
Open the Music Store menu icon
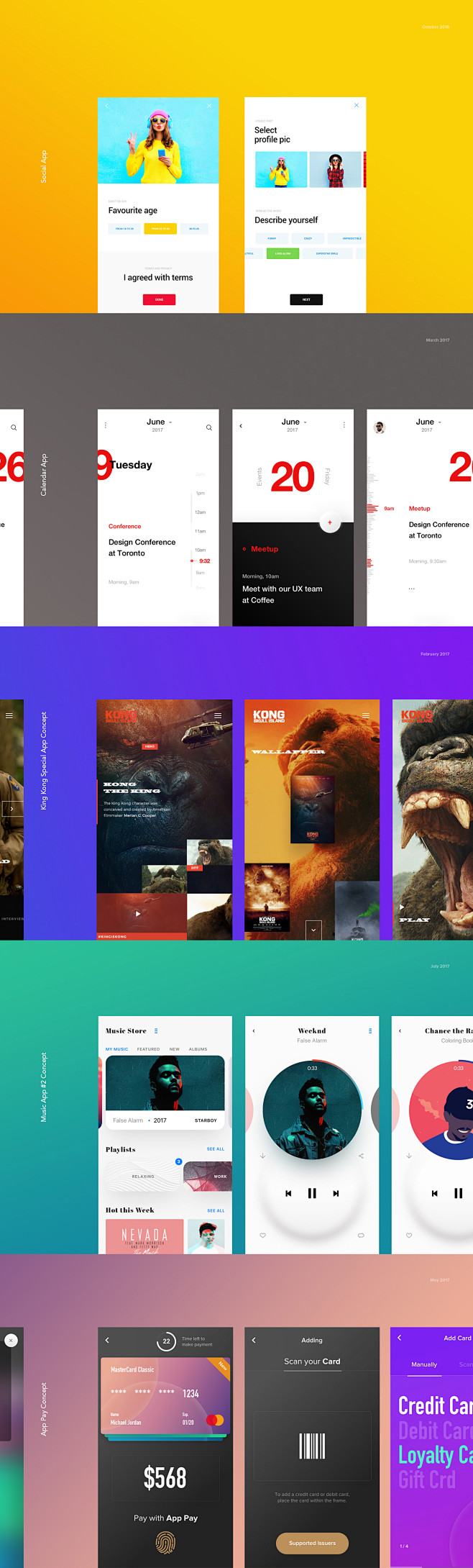coord(157,1031)
